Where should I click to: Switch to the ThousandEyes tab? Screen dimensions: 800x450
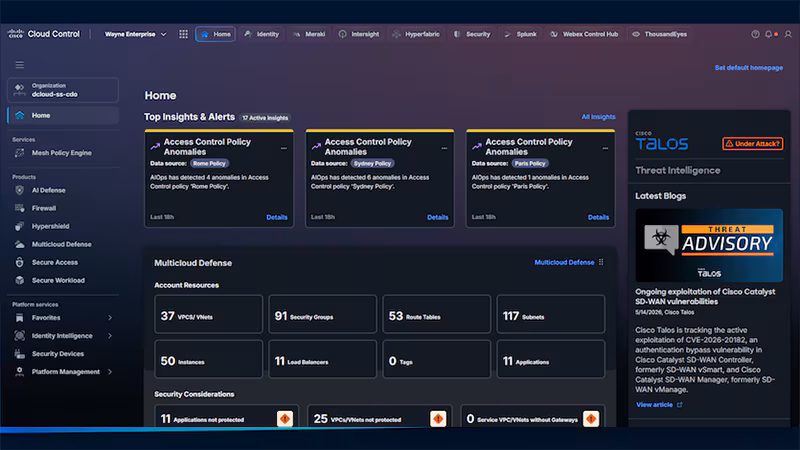[659, 34]
